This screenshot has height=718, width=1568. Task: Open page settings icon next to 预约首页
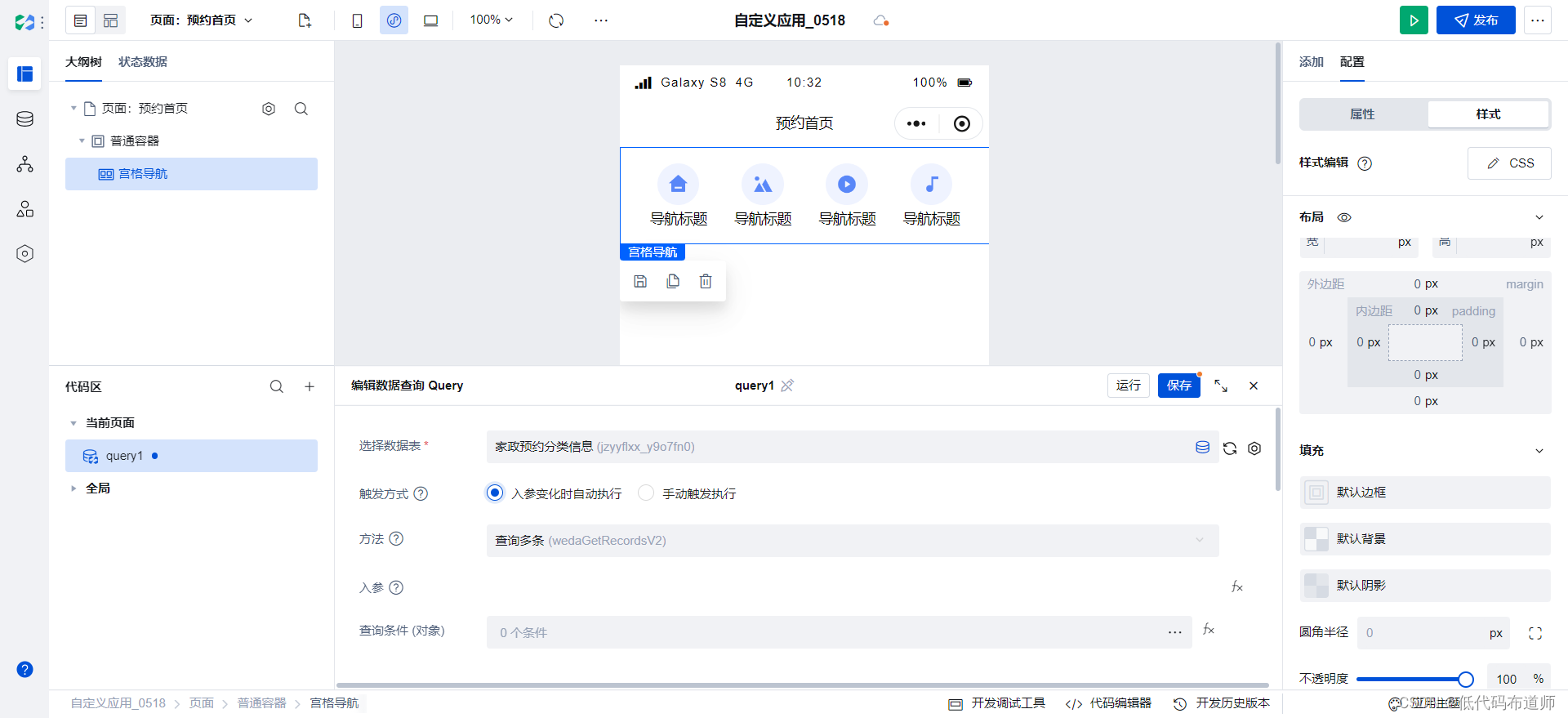pyautogui.click(x=269, y=109)
